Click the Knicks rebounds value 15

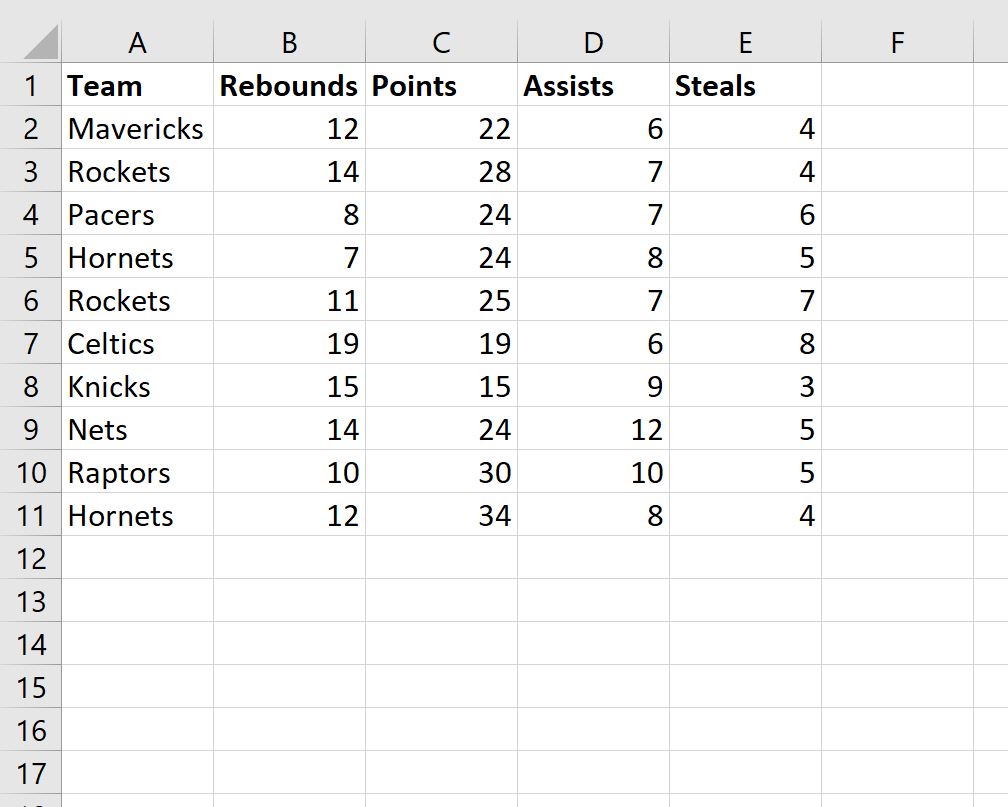(289, 386)
